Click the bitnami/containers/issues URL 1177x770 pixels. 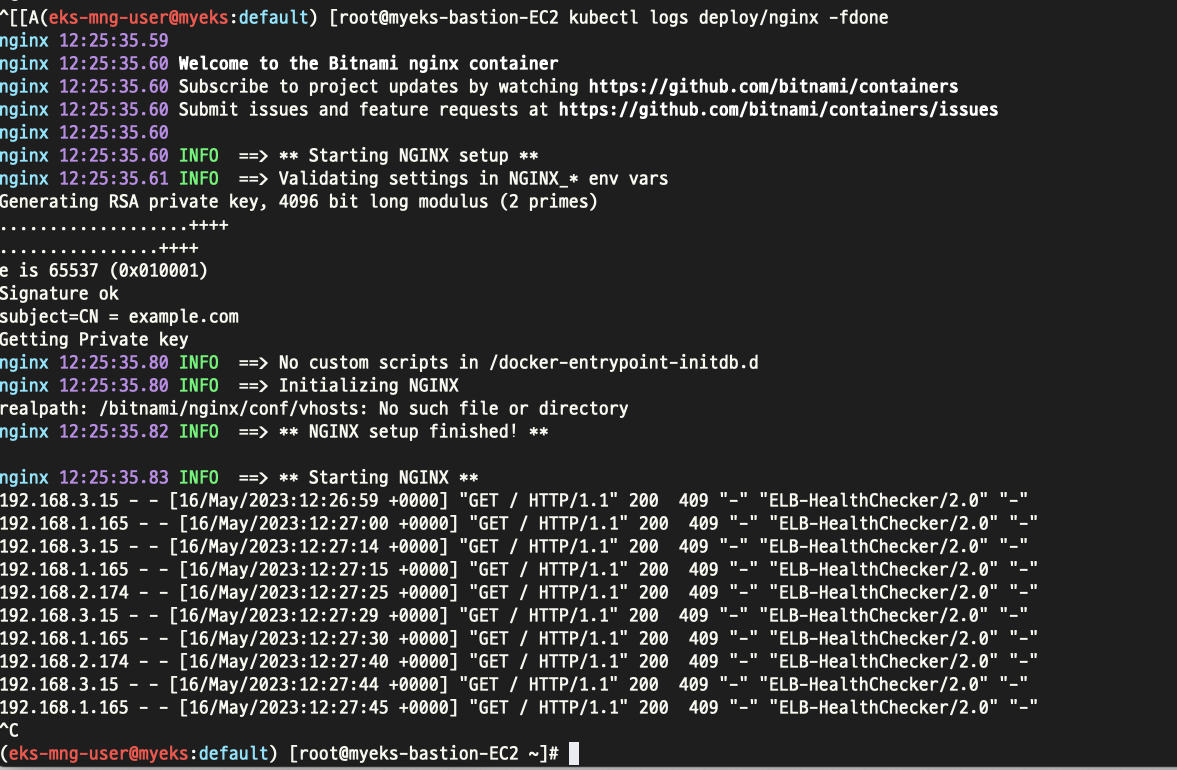click(x=778, y=110)
